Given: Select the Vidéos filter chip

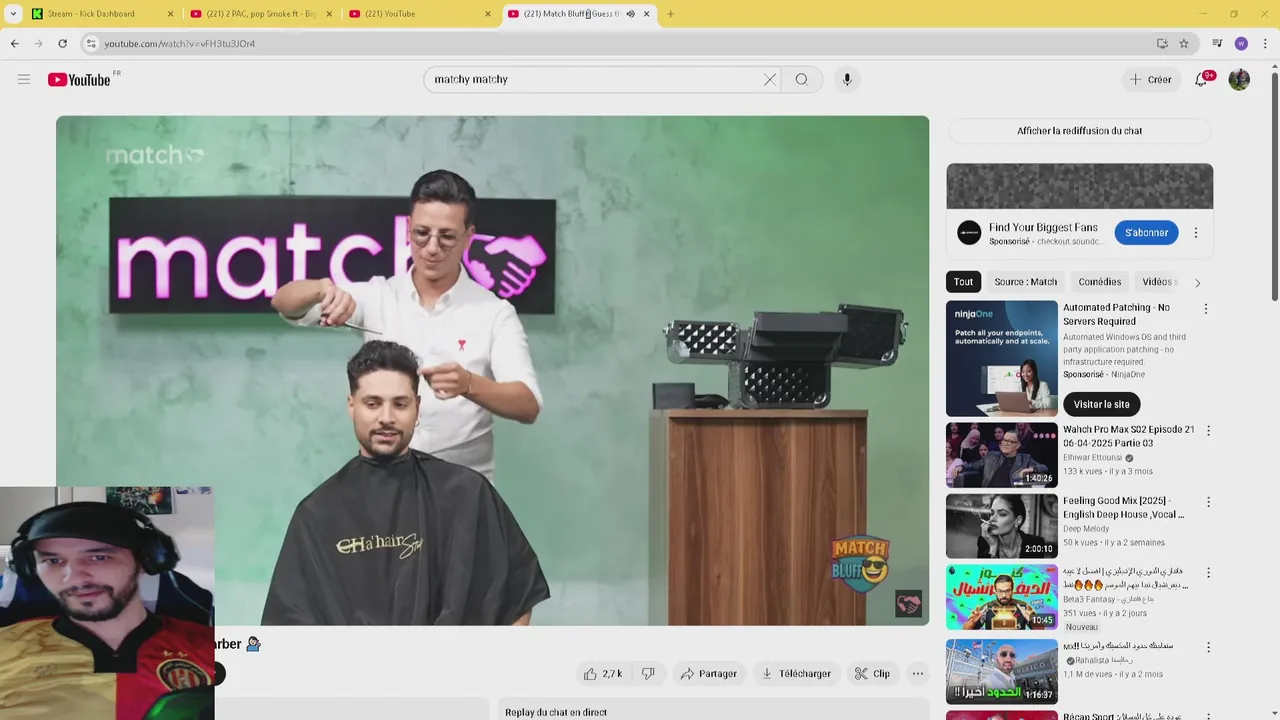Looking at the screenshot, I should [1158, 282].
